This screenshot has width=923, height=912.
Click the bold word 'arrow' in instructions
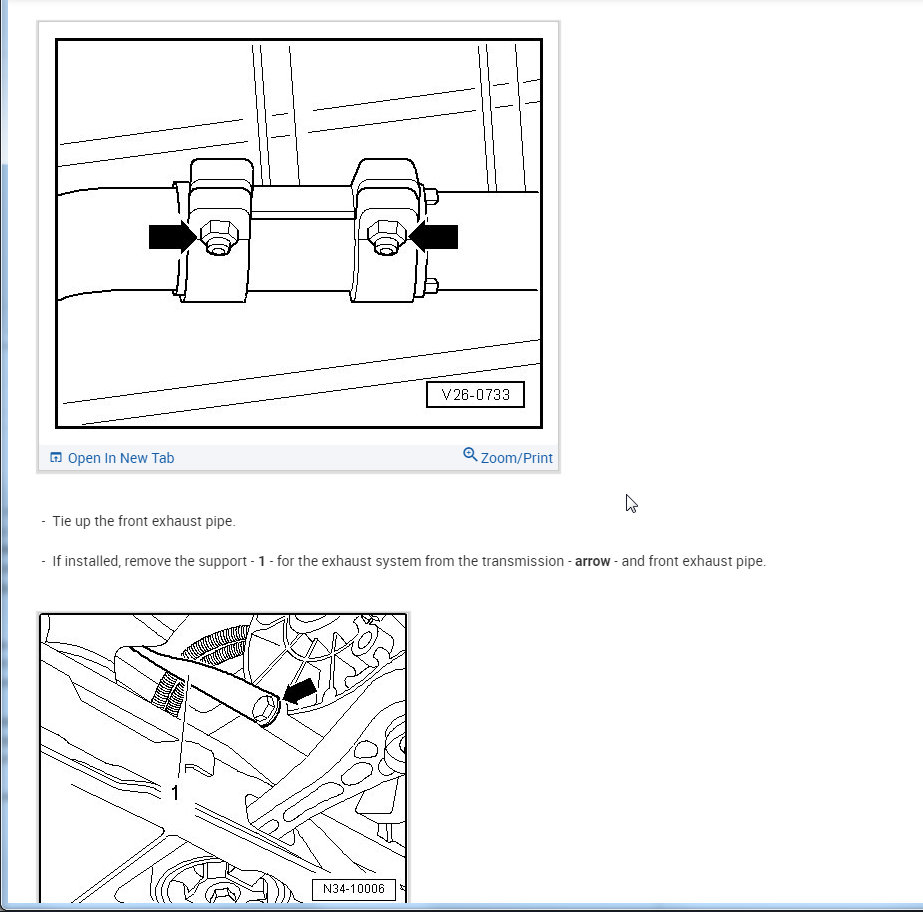592,561
